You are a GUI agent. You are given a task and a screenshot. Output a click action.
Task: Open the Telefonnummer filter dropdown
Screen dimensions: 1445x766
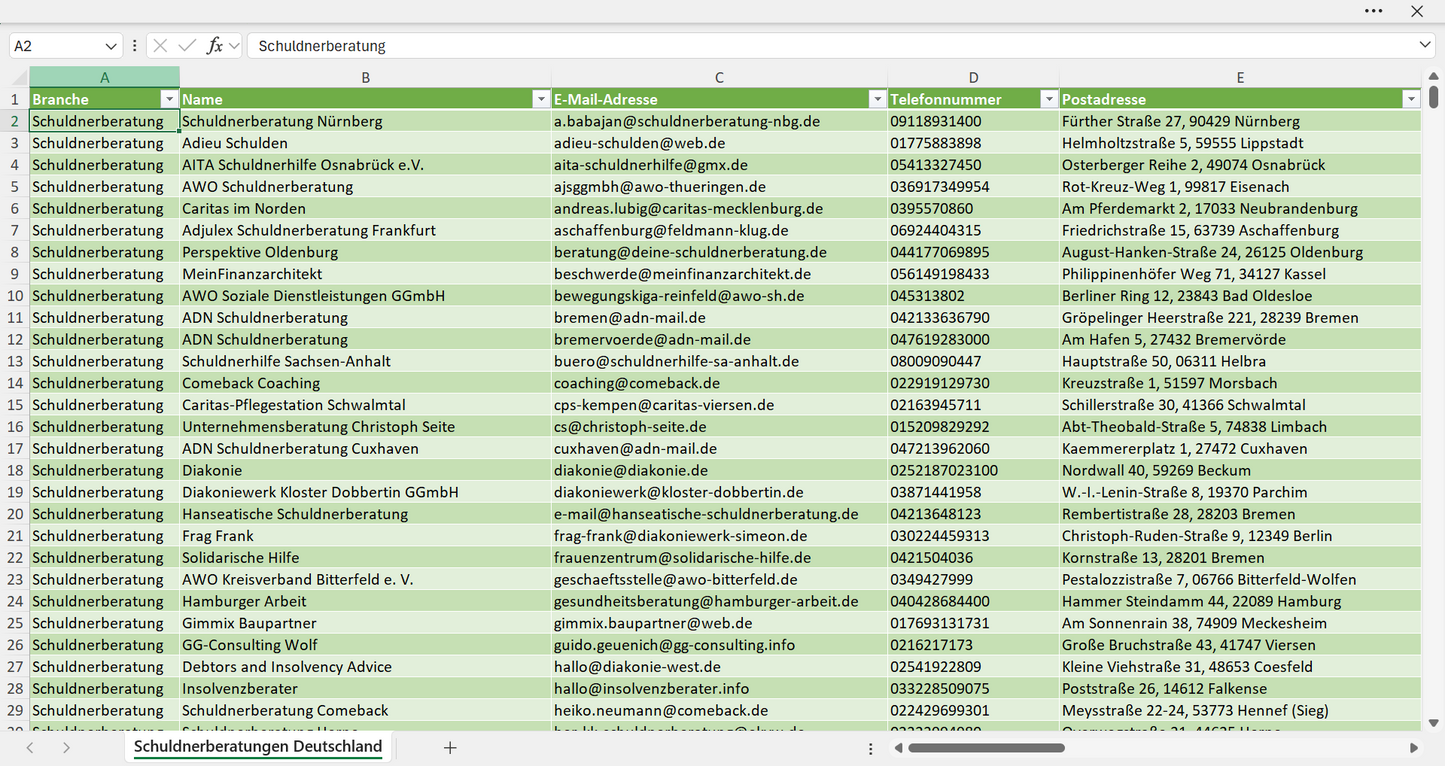pyautogui.click(x=1049, y=99)
